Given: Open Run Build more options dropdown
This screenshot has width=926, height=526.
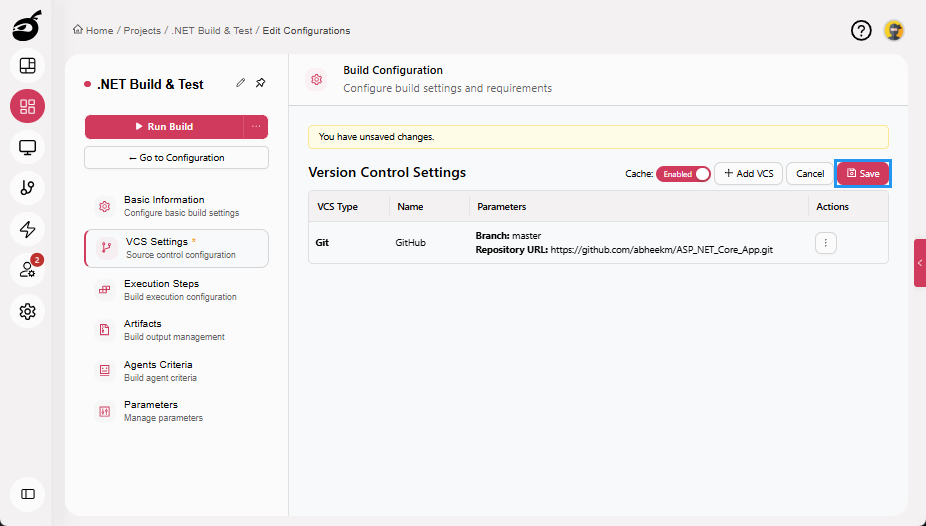Looking at the screenshot, I should [x=256, y=126].
